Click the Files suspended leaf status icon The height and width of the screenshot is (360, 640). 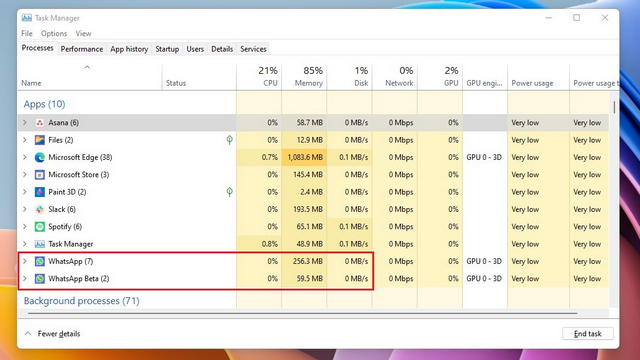click(229, 140)
